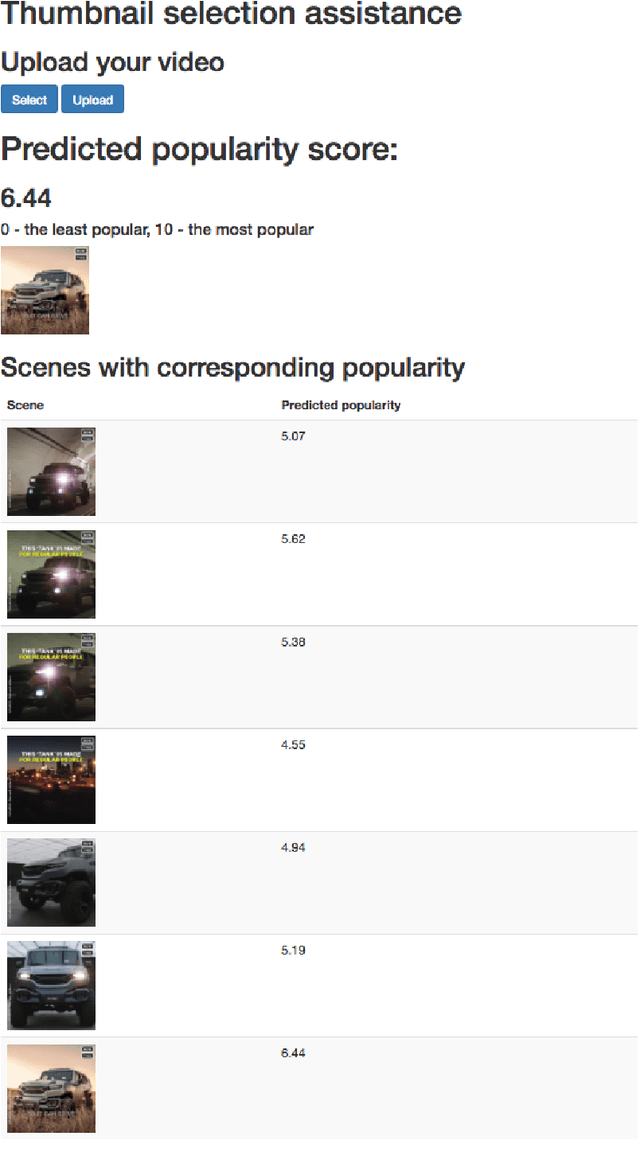Screen dimensions: 640x1164
Task: Open the front-view truck thumbnail scored 5.19
Action: (51, 985)
